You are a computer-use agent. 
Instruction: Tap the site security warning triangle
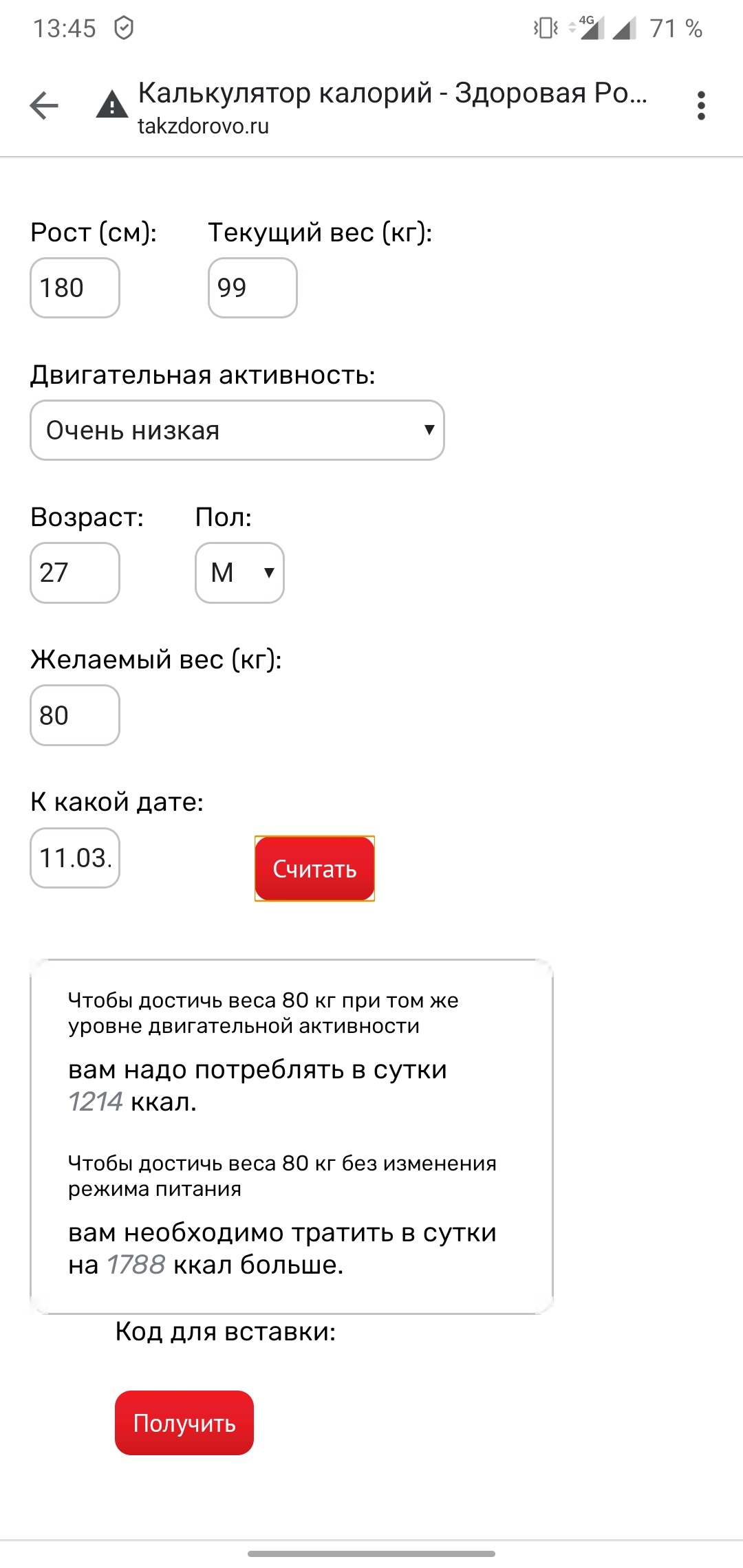pyautogui.click(x=112, y=105)
